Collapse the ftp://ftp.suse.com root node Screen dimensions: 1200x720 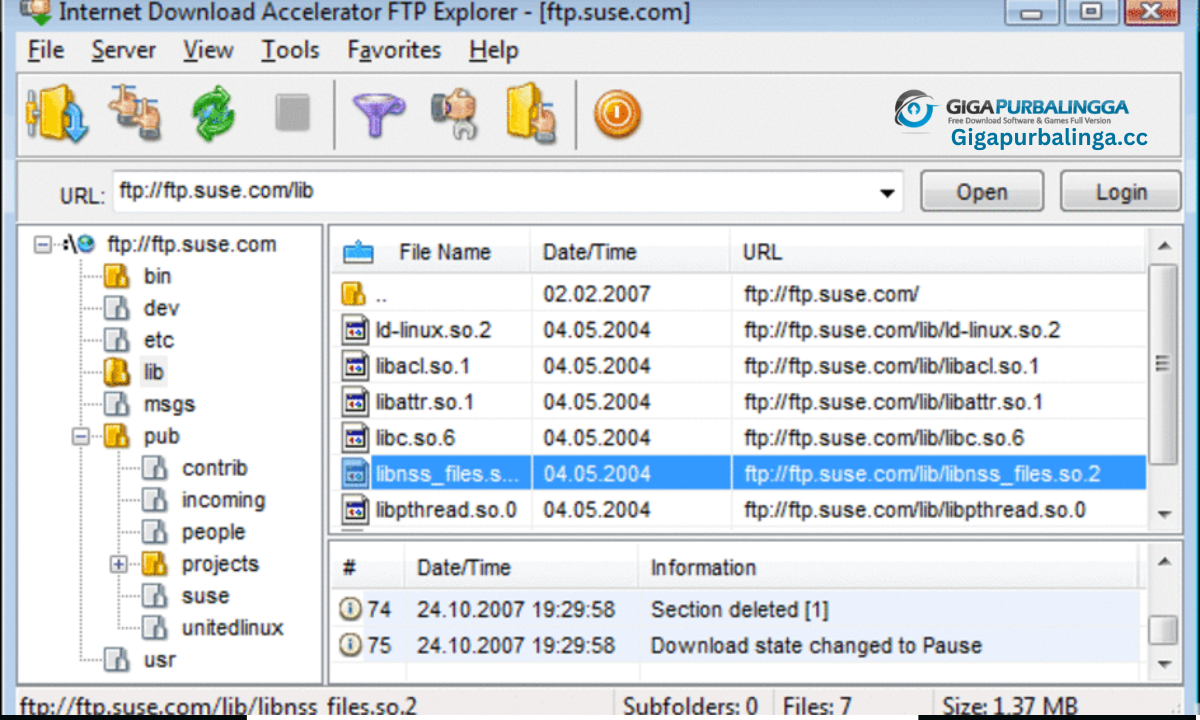[x=42, y=244]
